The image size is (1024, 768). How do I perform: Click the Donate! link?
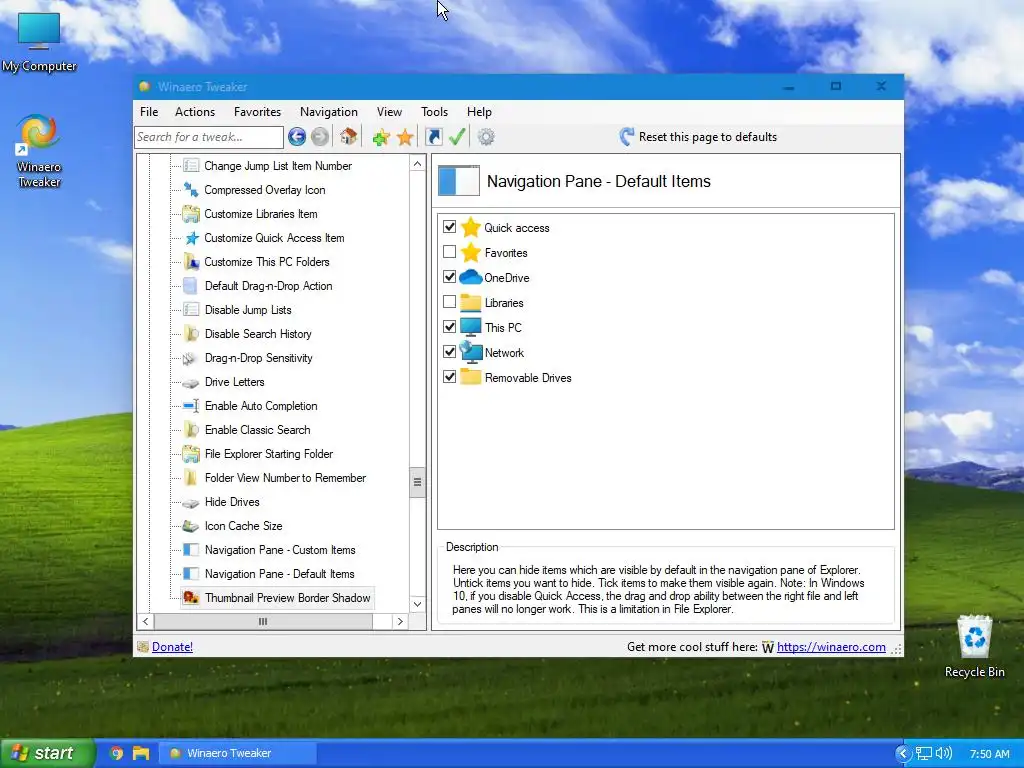coord(172,647)
